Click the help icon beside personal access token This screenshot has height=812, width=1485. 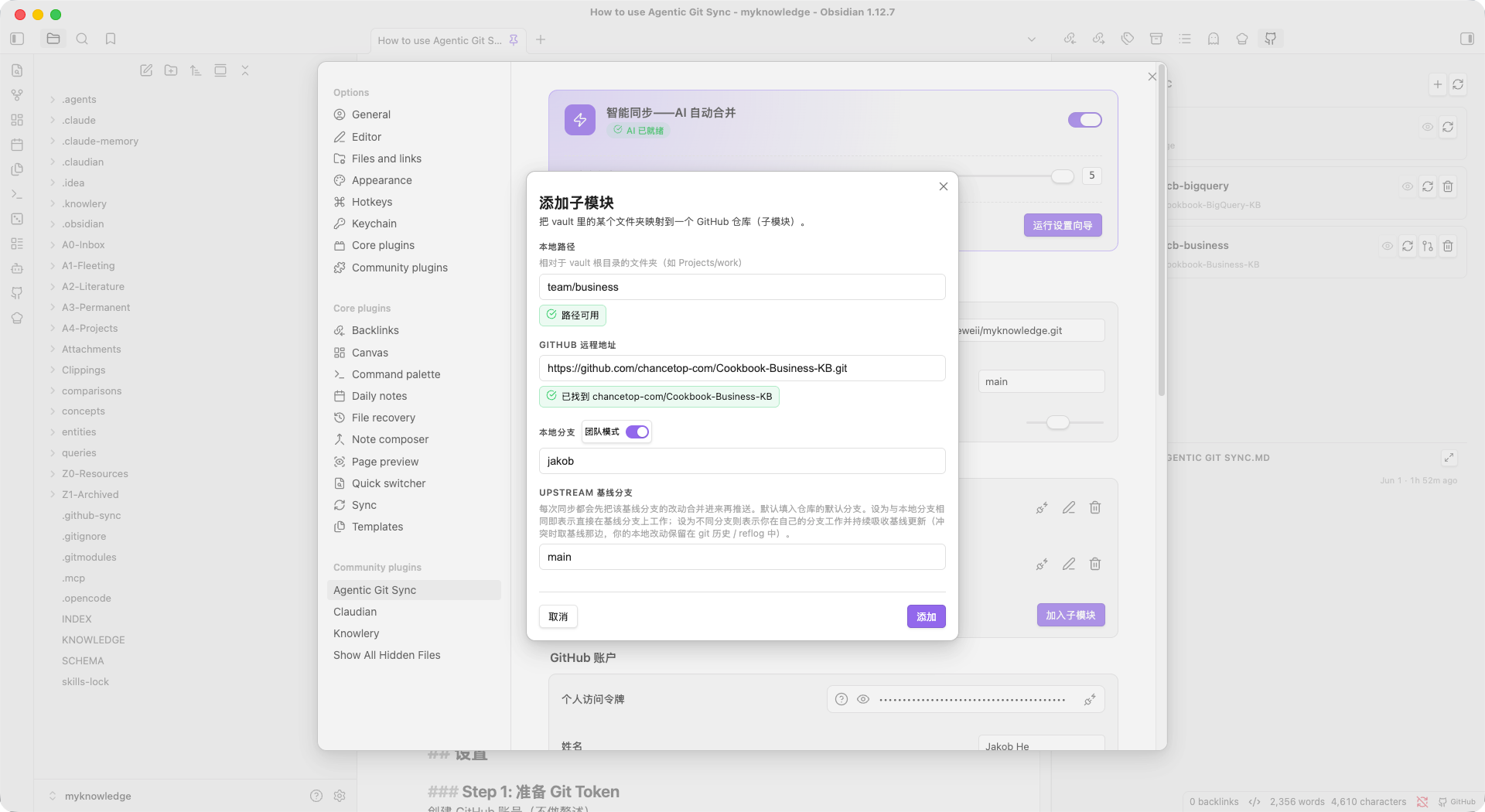pos(841,699)
